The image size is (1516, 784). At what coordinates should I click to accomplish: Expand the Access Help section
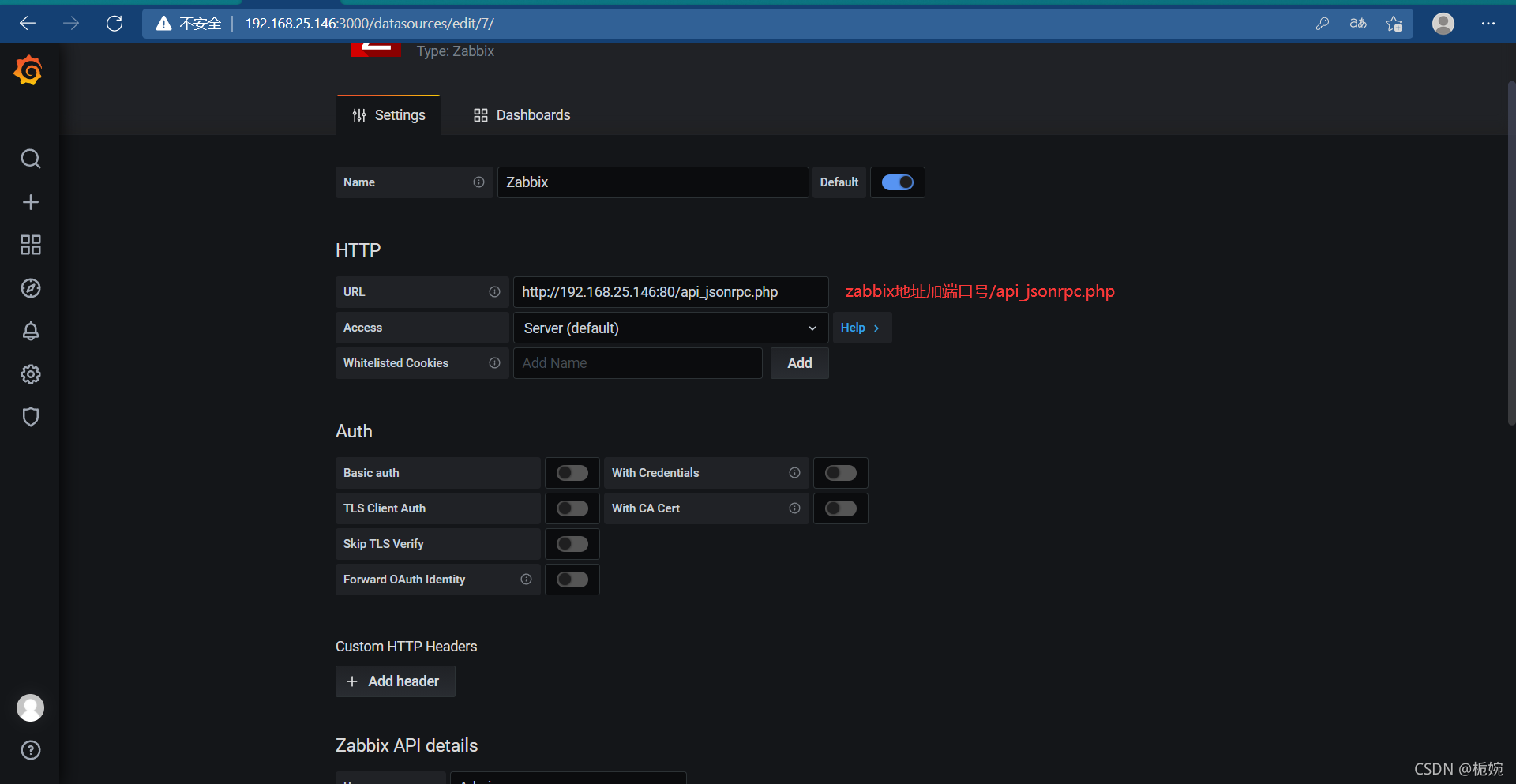tap(861, 328)
